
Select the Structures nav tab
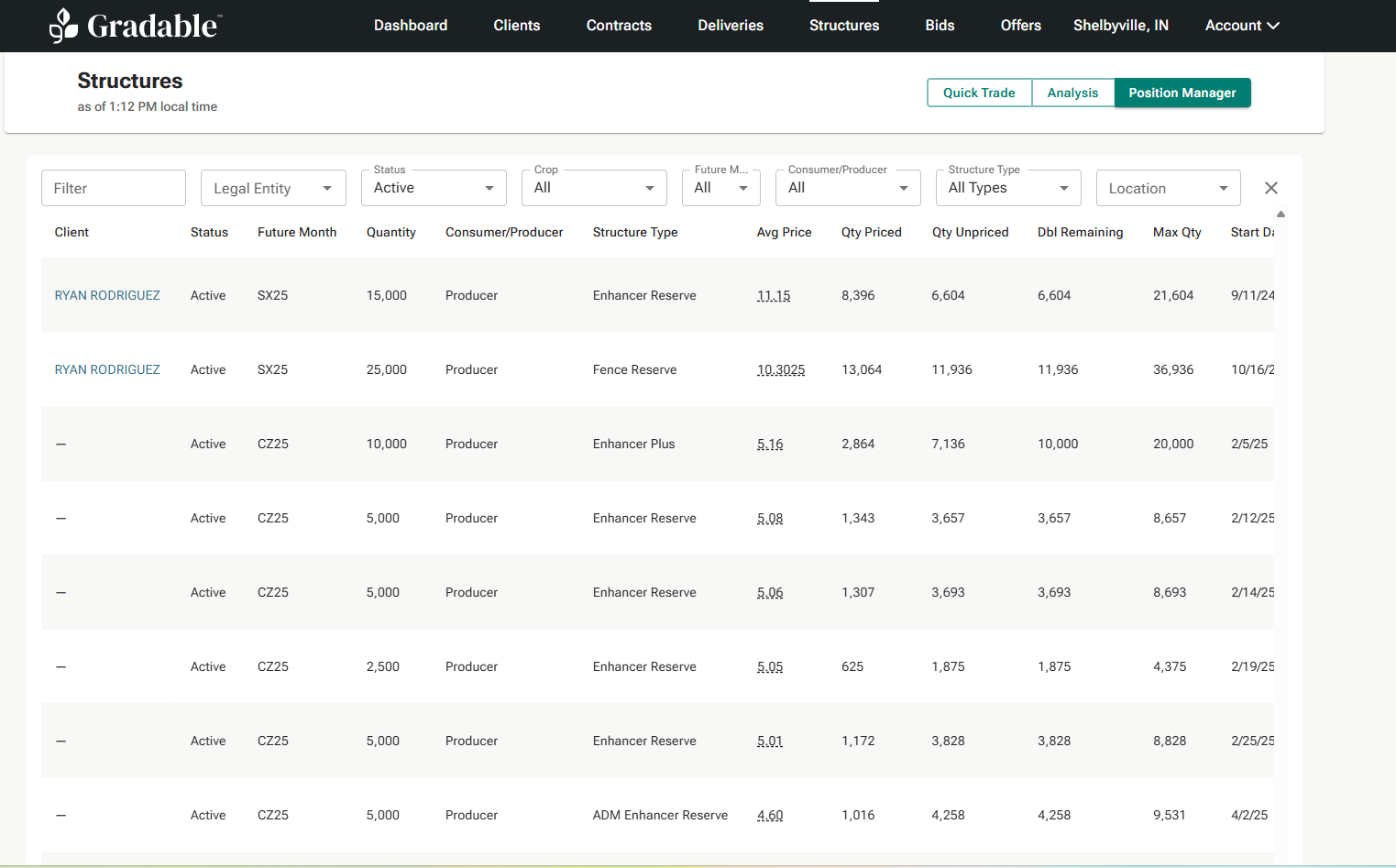(x=844, y=26)
